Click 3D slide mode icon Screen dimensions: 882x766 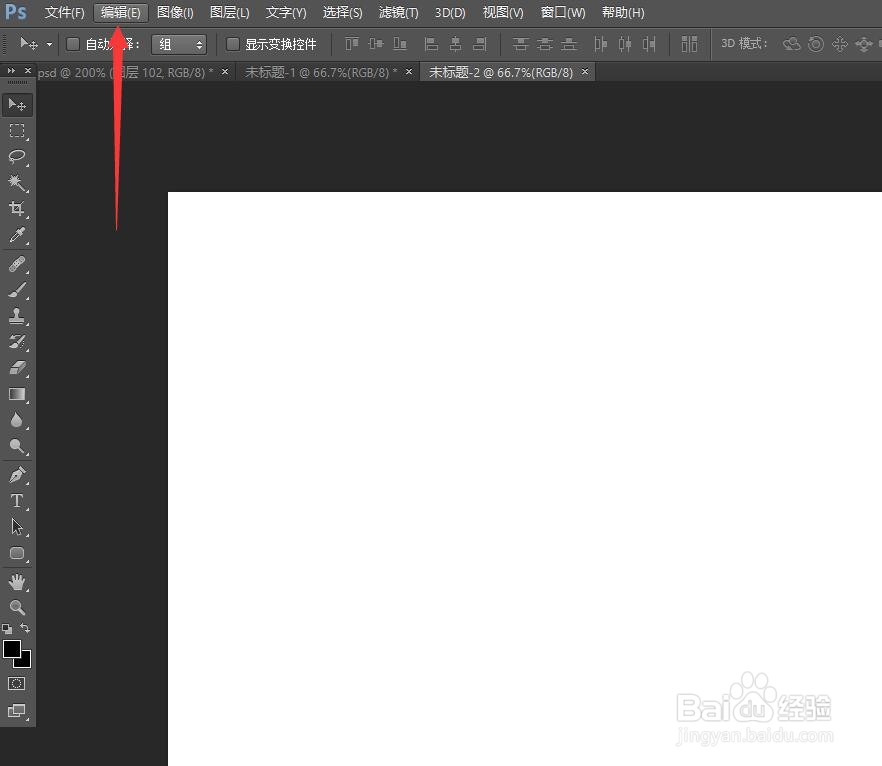click(x=863, y=44)
